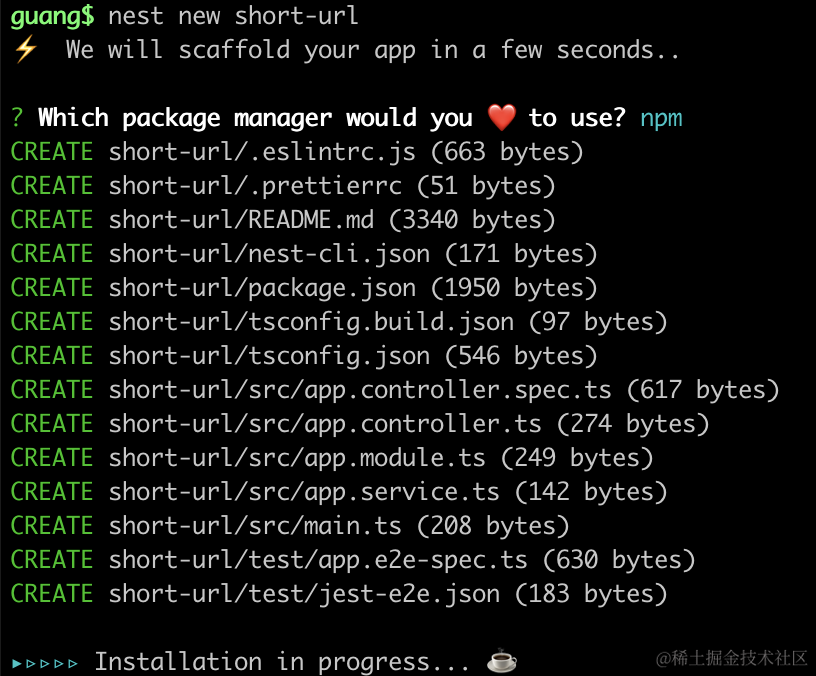Click the short-url/tsconfig.build.json file path
Viewport: 816px width, 676px height.
pyautogui.click(x=311, y=322)
